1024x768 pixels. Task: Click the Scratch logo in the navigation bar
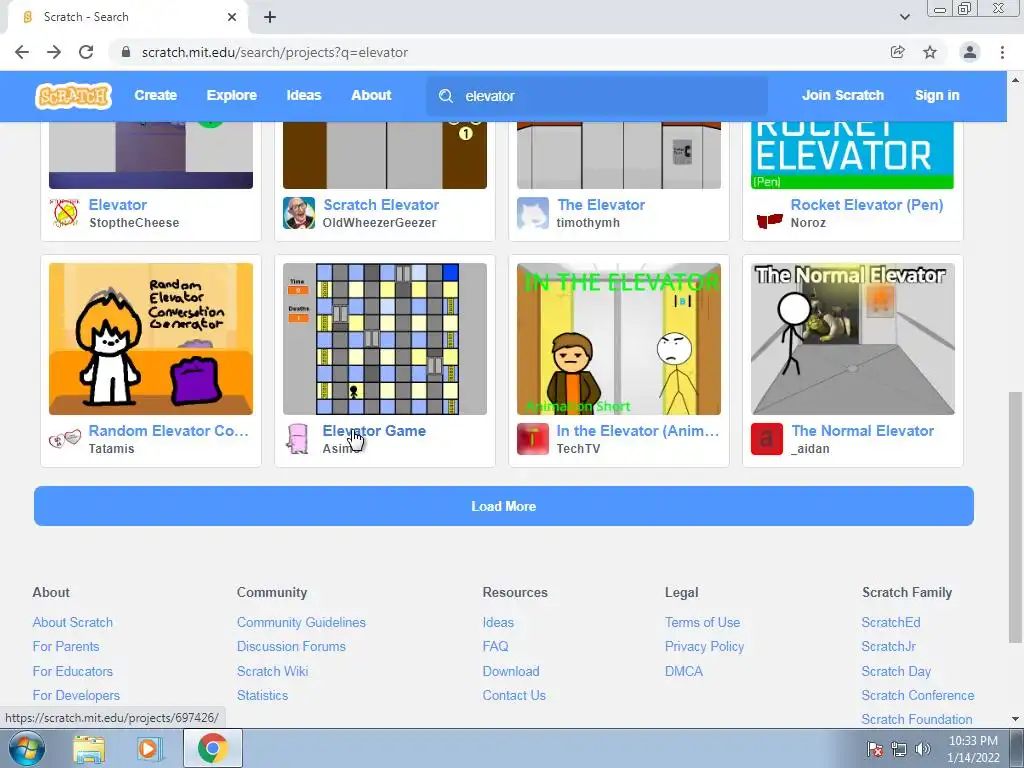[73, 96]
